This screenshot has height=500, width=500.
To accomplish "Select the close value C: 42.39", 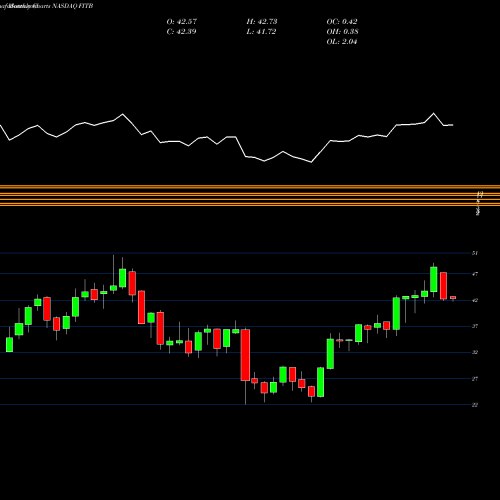I will coord(181,32).
